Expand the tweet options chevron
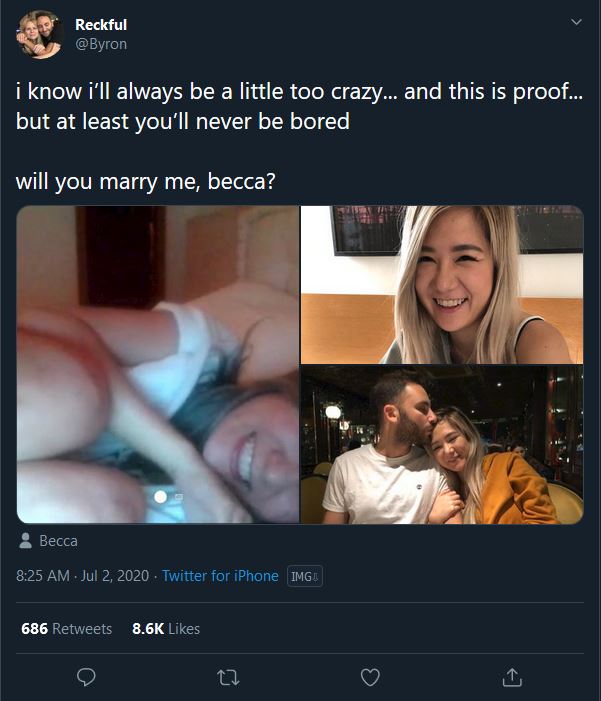This screenshot has height=701, width=601. tap(576, 21)
